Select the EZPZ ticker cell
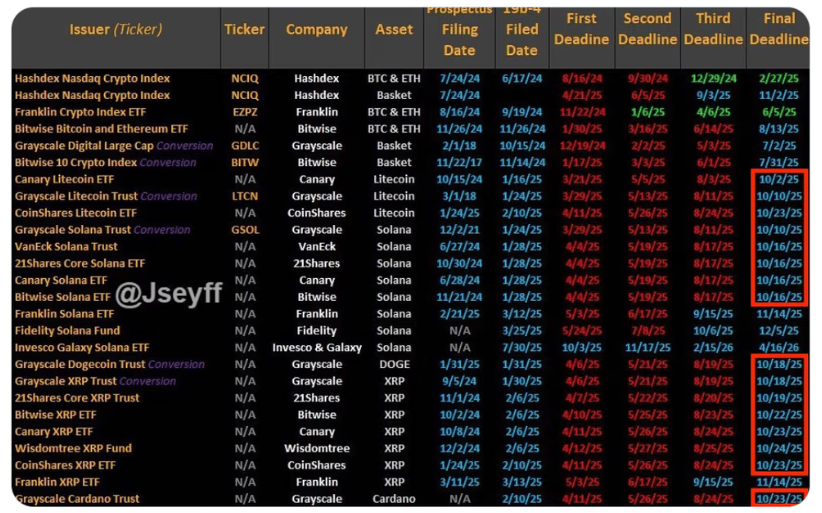822x513 pixels. pos(245,112)
